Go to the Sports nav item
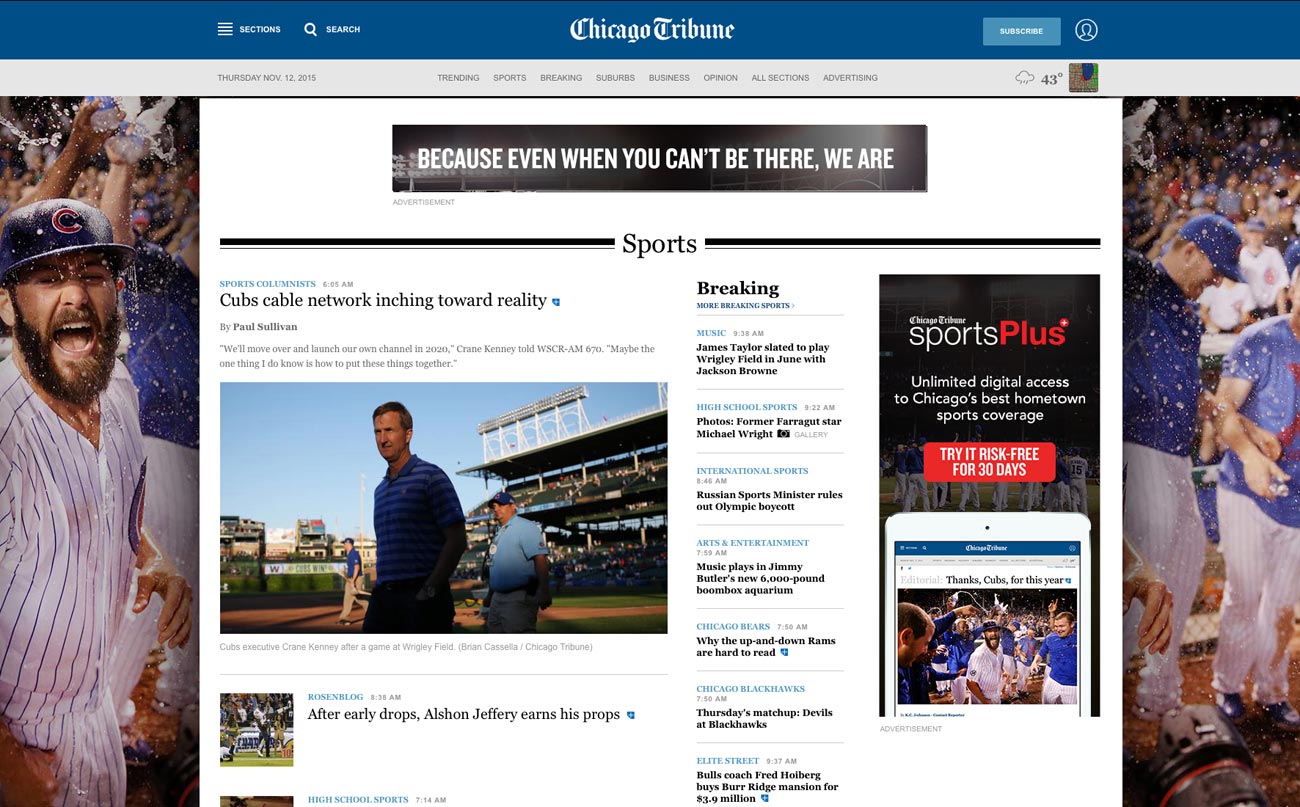The image size is (1300, 807). (x=509, y=78)
